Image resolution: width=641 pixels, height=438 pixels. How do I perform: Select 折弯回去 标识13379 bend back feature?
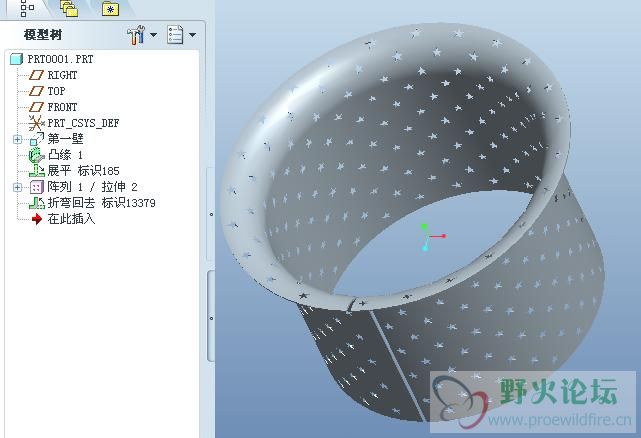tap(101, 203)
